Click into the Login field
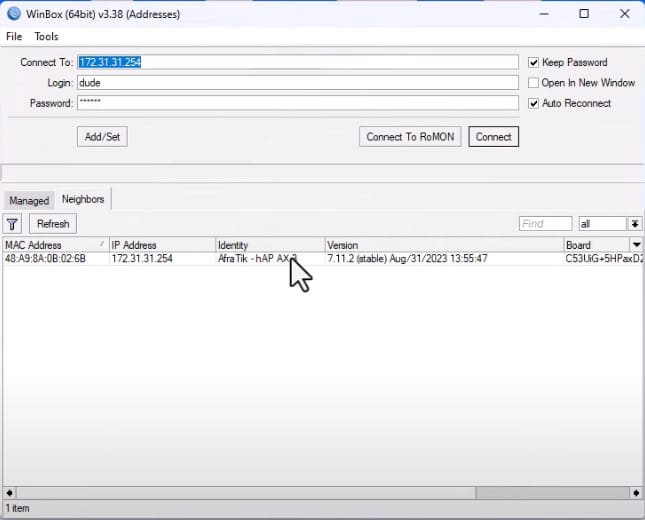The height and width of the screenshot is (520, 645). click(x=297, y=83)
